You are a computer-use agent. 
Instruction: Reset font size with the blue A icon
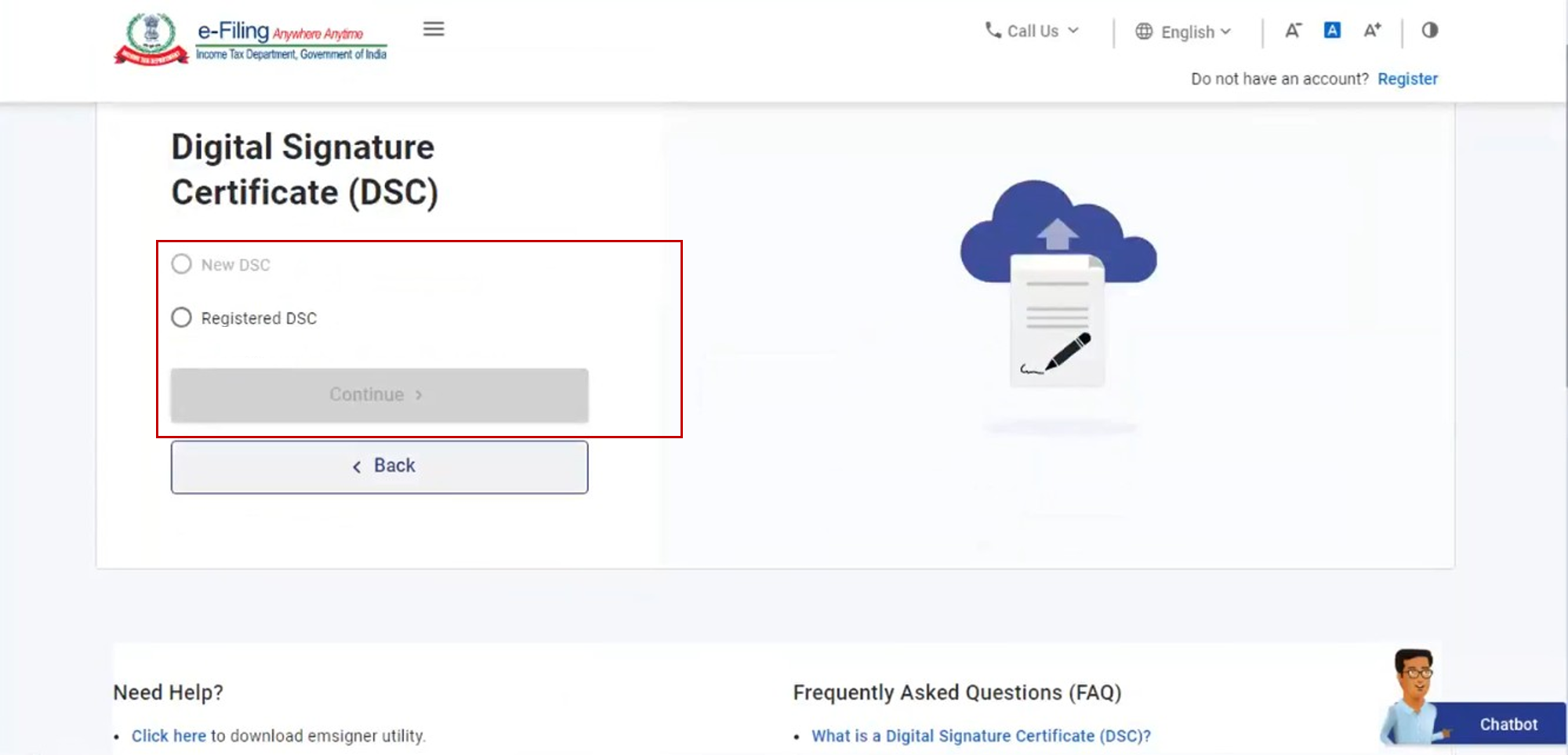pos(1332,31)
